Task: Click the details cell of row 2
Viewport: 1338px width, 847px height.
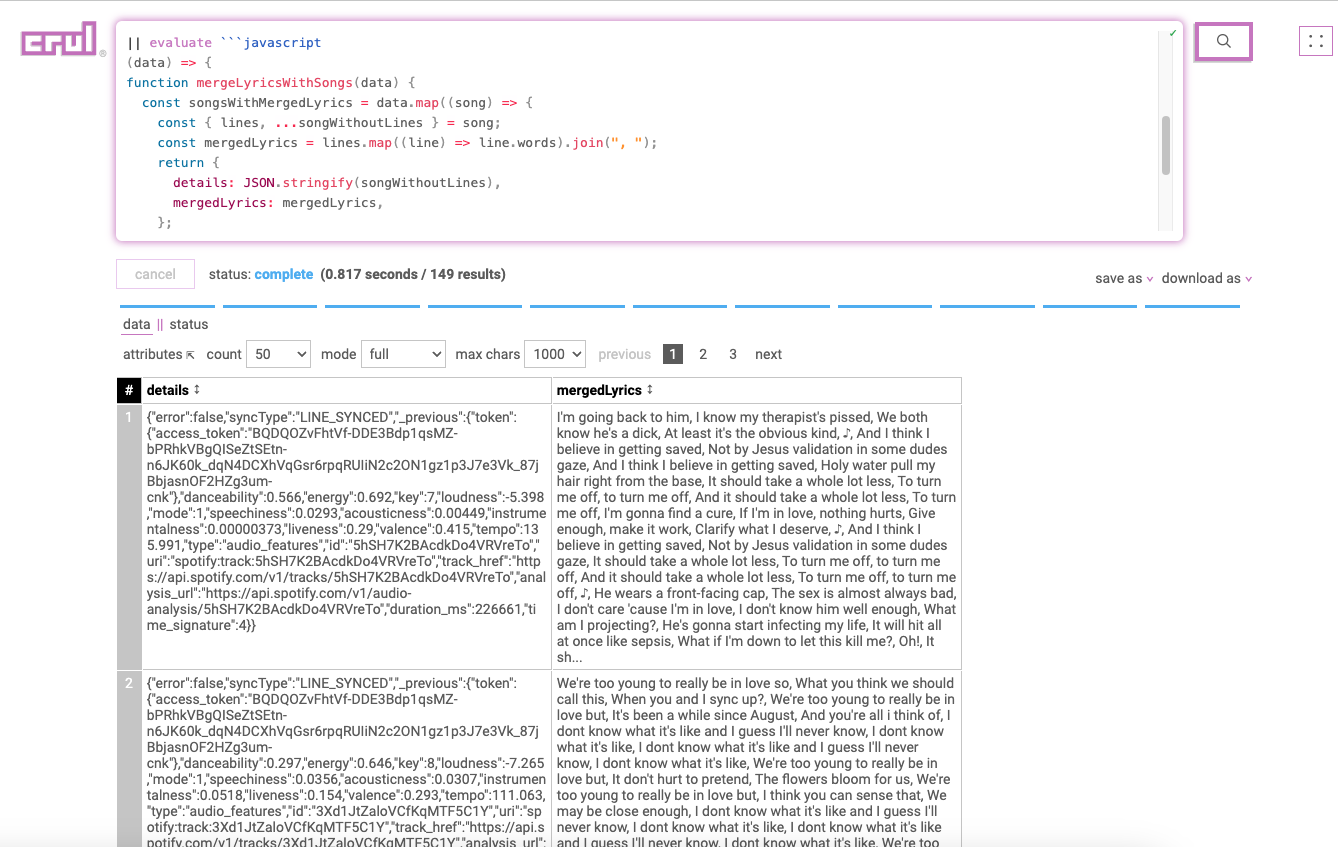Action: click(346, 758)
